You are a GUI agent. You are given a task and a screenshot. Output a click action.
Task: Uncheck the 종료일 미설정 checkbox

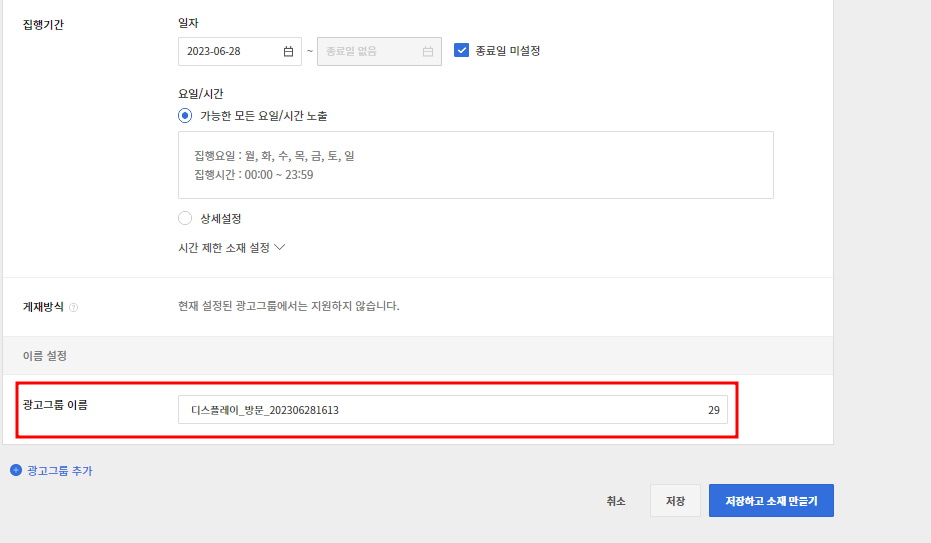(x=461, y=50)
